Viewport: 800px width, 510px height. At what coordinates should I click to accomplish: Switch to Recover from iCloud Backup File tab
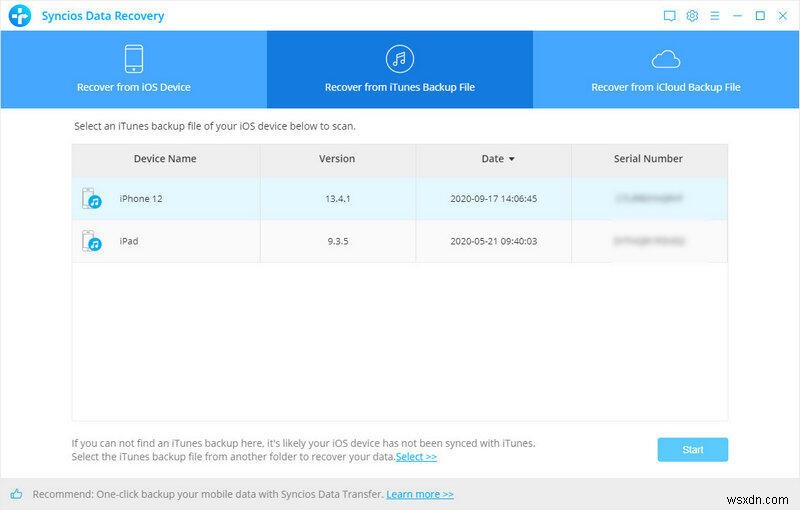click(x=666, y=69)
